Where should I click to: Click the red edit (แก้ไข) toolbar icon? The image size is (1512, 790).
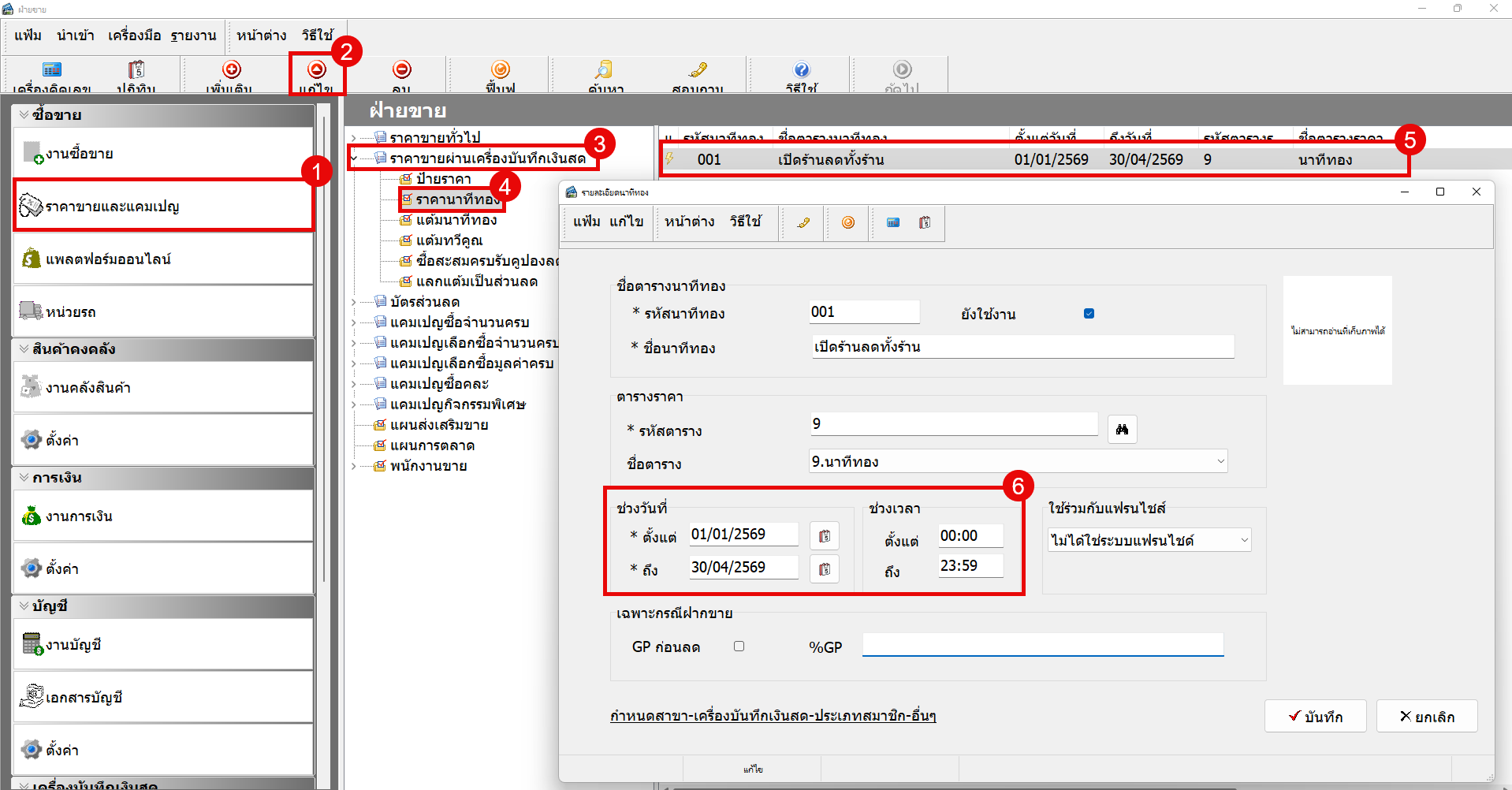pyautogui.click(x=317, y=69)
